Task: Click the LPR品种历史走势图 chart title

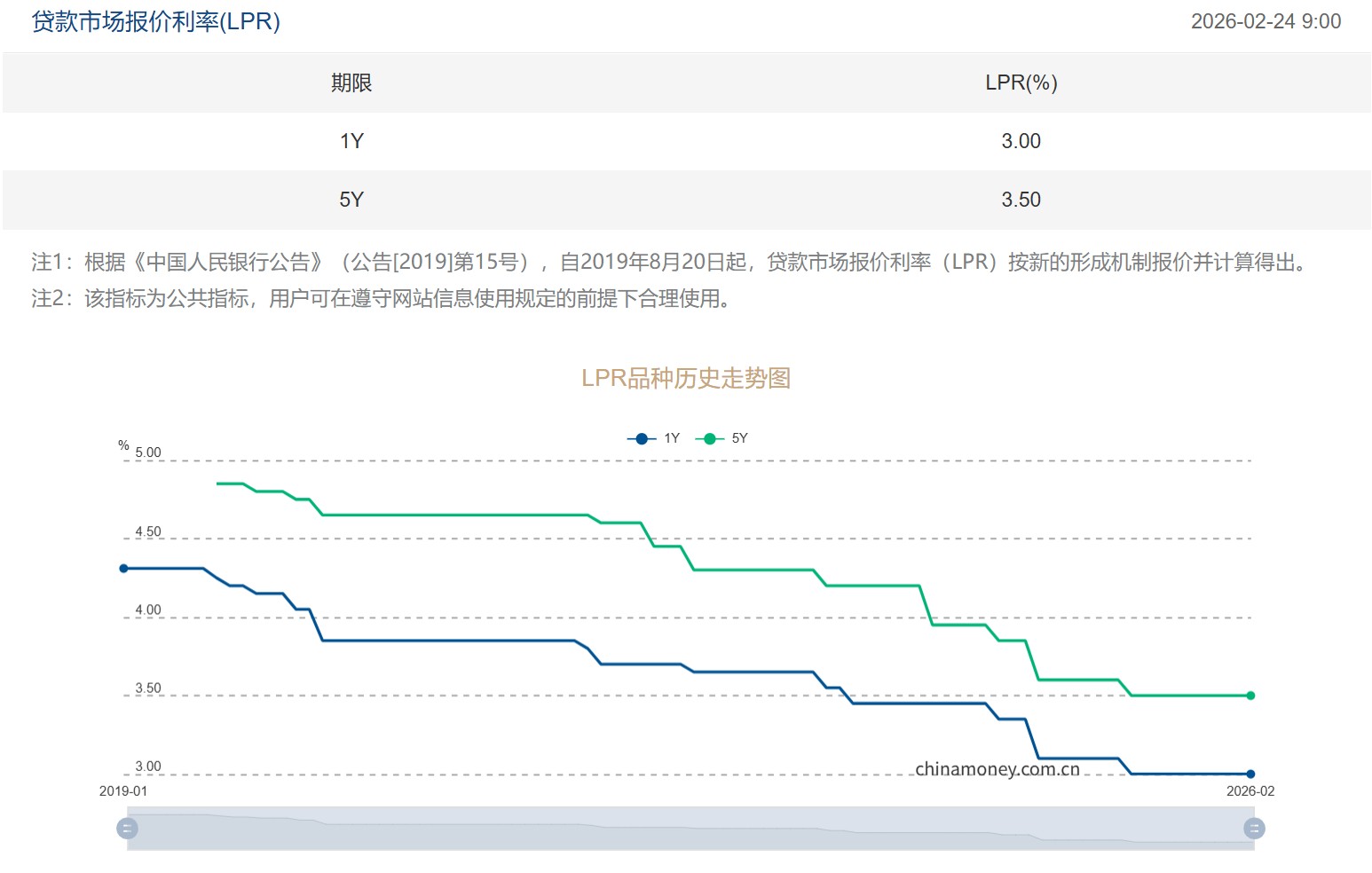Action: [686, 378]
